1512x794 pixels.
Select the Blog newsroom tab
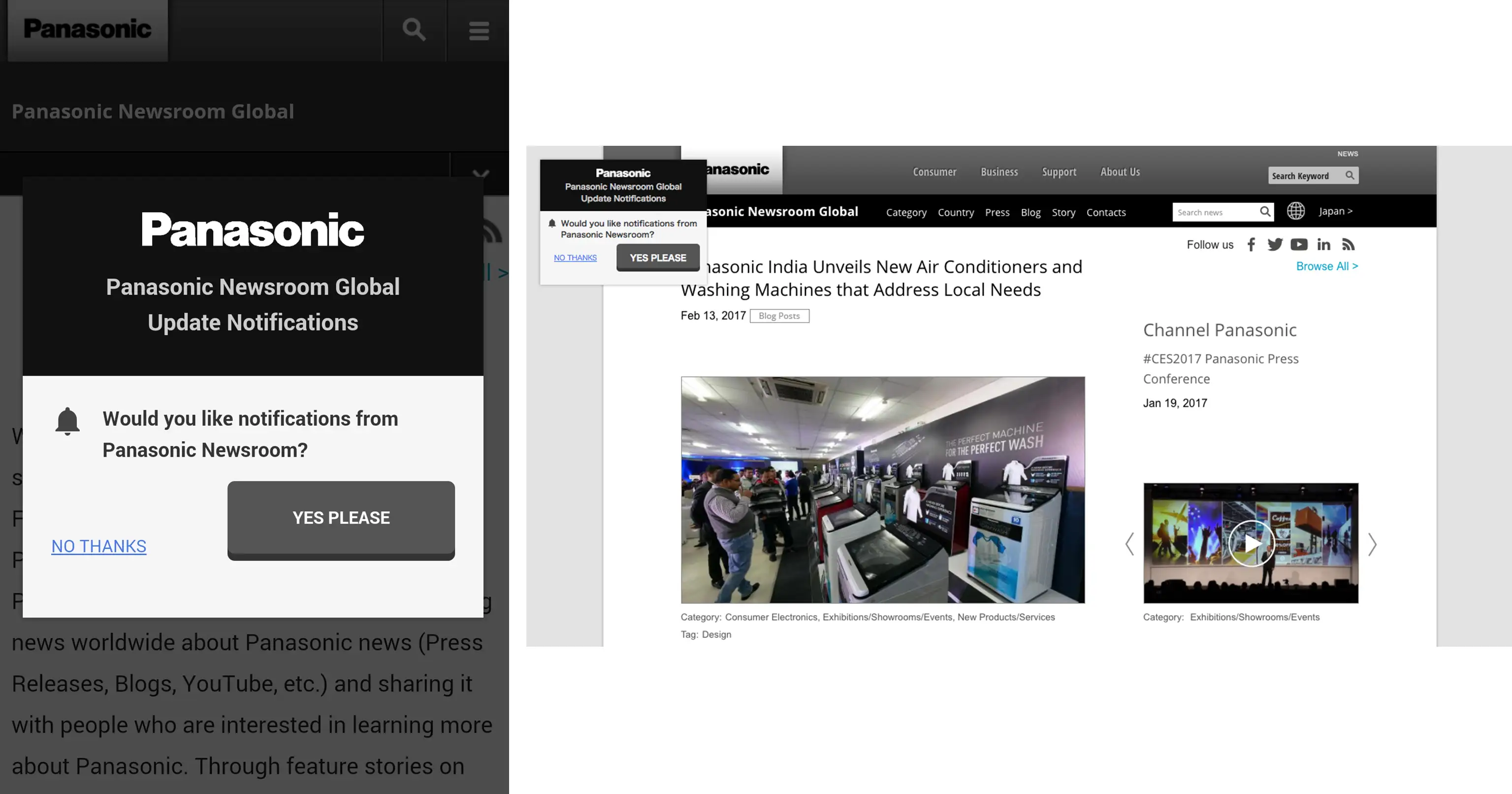[x=1030, y=212]
